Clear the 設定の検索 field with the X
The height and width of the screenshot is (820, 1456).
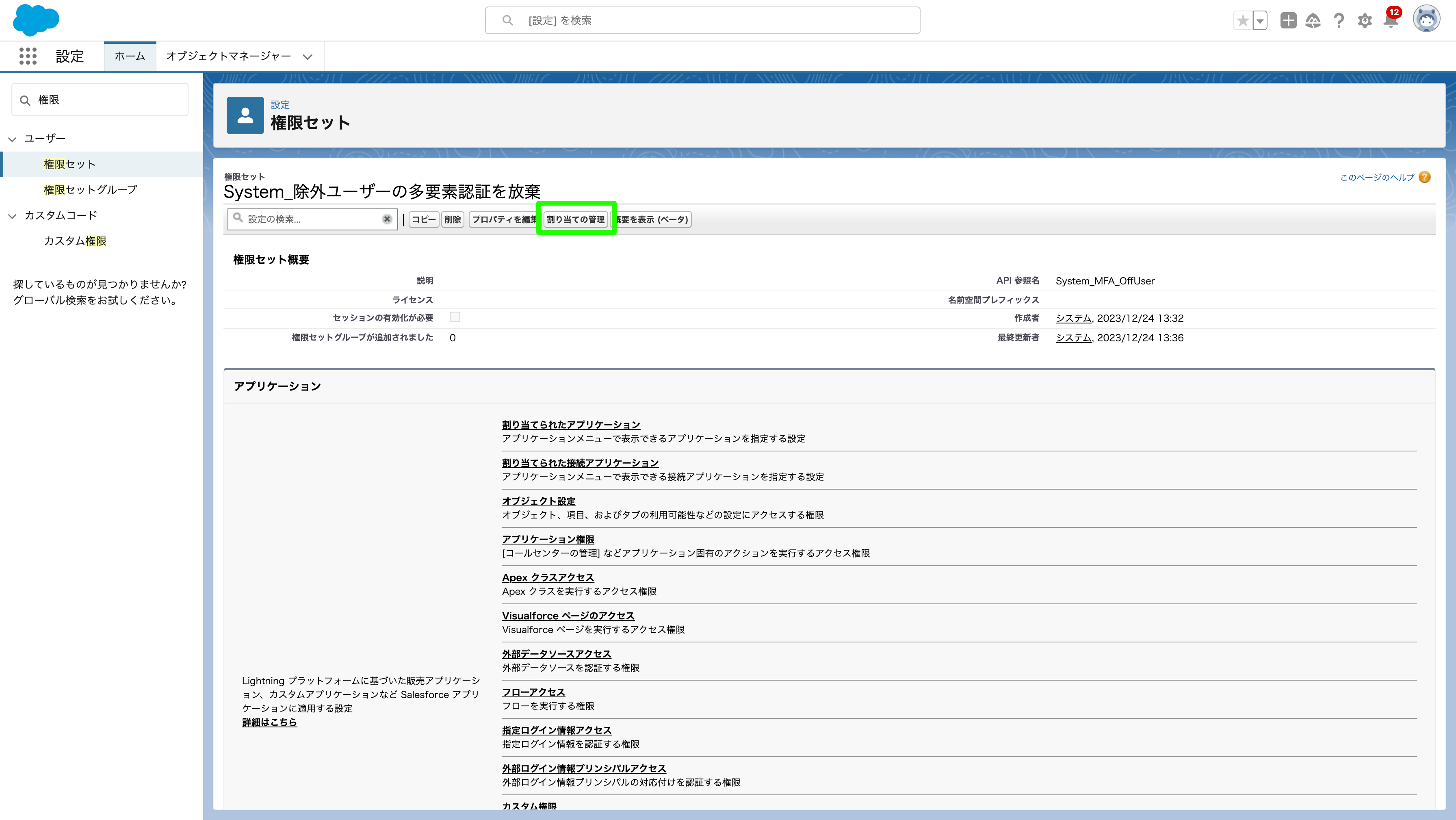(387, 219)
